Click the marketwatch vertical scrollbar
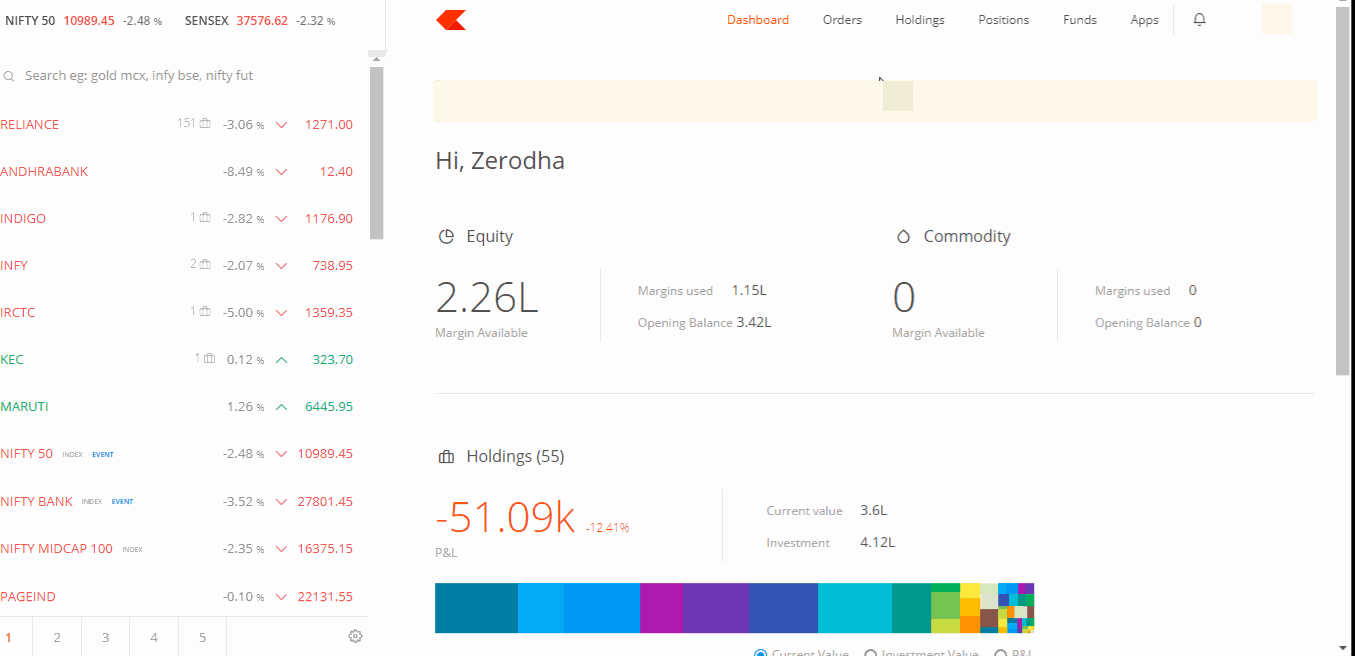The image size is (1355, 656). click(x=376, y=153)
